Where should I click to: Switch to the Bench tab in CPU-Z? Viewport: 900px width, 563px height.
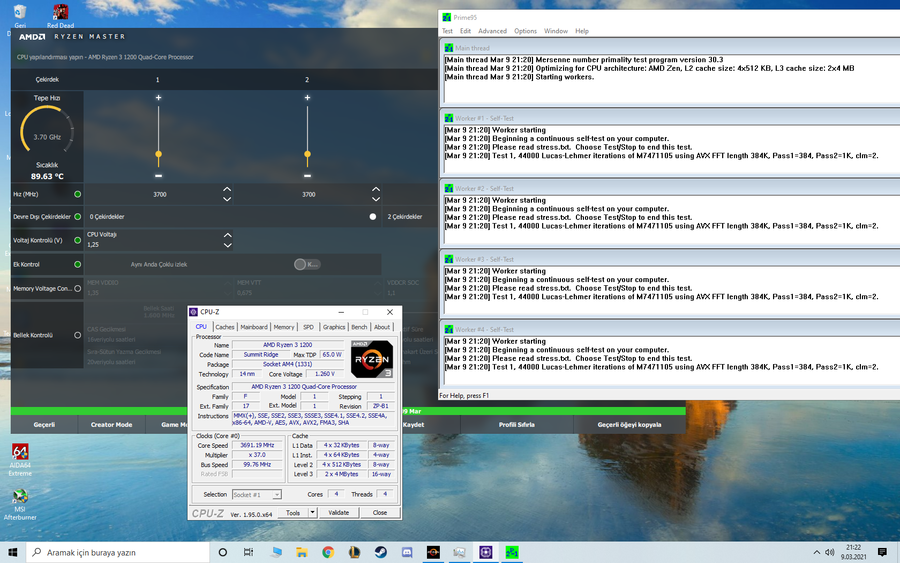click(359, 327)
